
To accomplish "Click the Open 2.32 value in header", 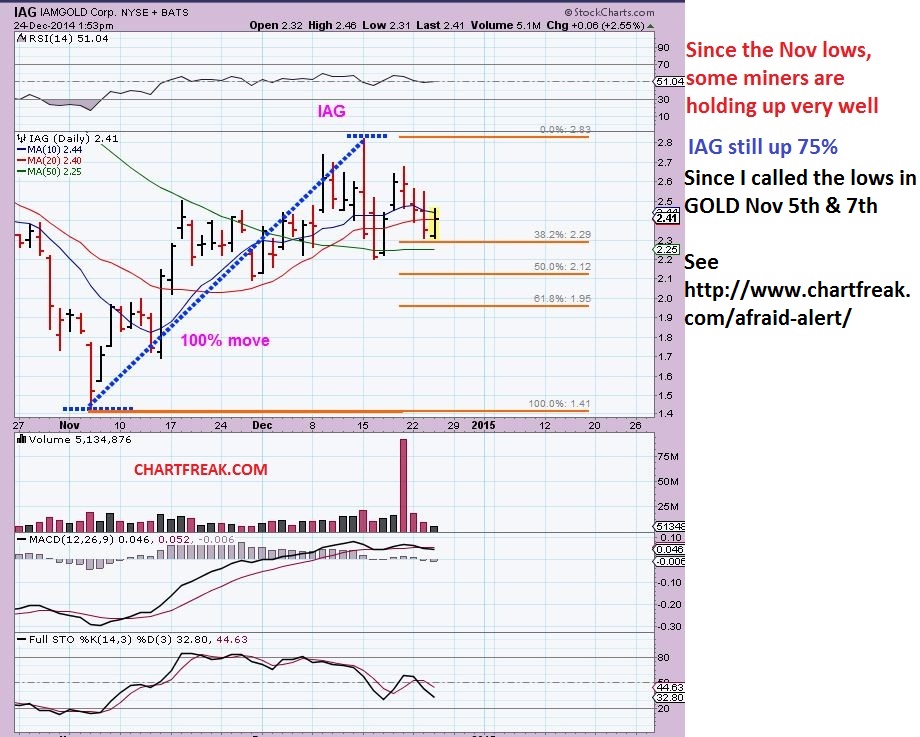I will [276, 25].
